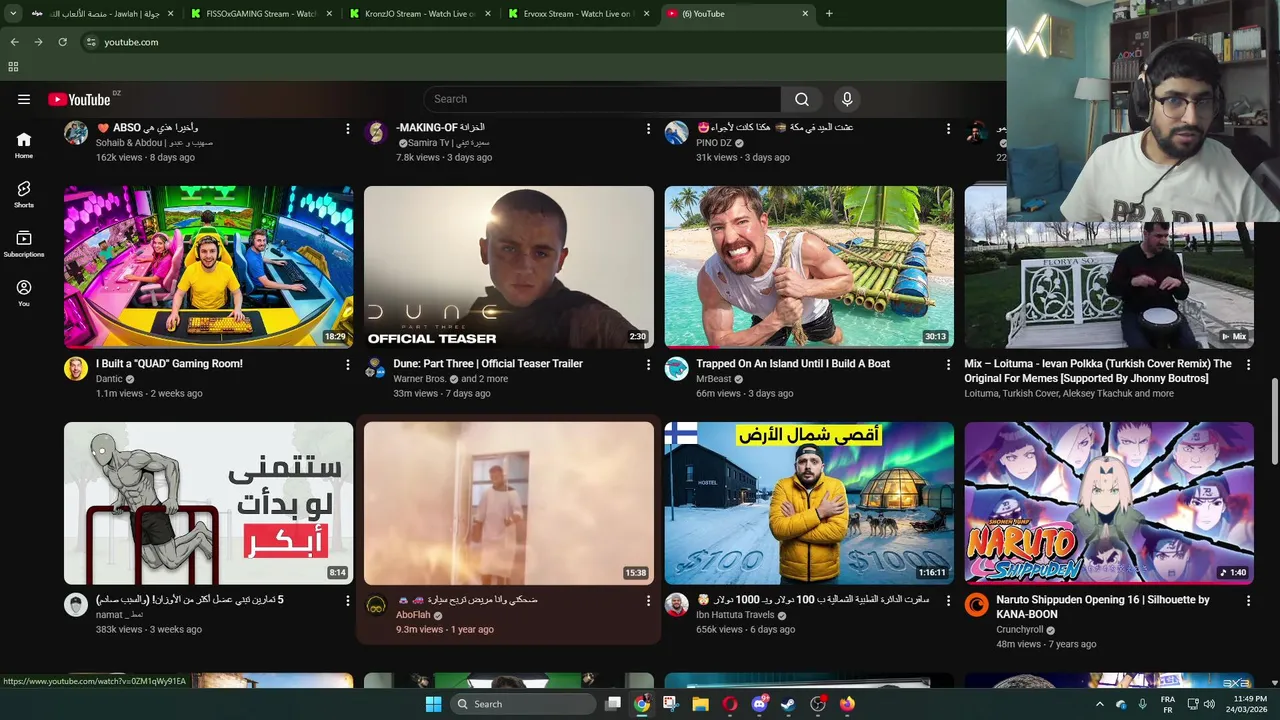Click the YouTube logo
This screenshot has width=1280, height=720.
[x=79, y=99]
